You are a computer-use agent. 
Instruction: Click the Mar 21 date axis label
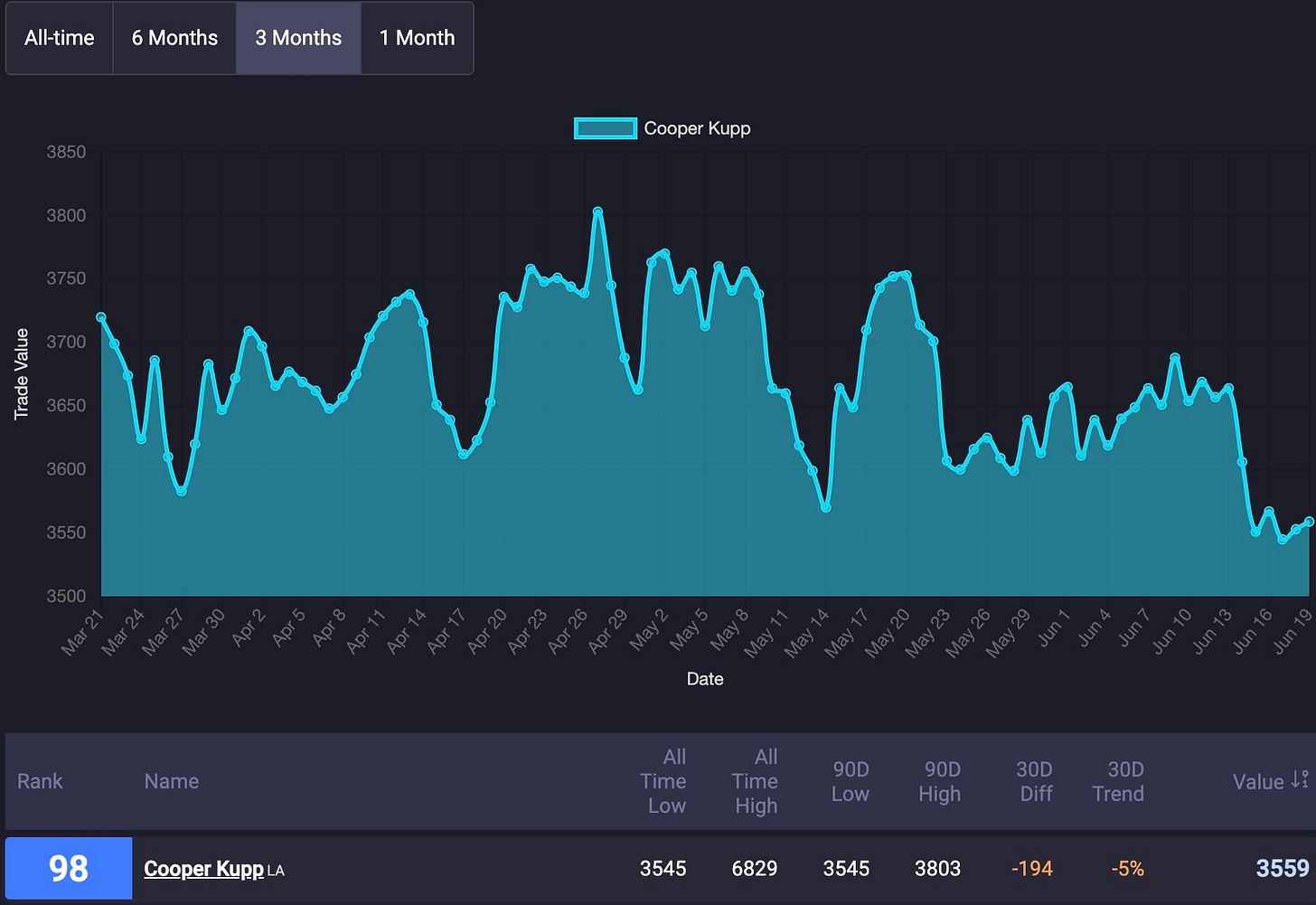click(x=82, y=633)
